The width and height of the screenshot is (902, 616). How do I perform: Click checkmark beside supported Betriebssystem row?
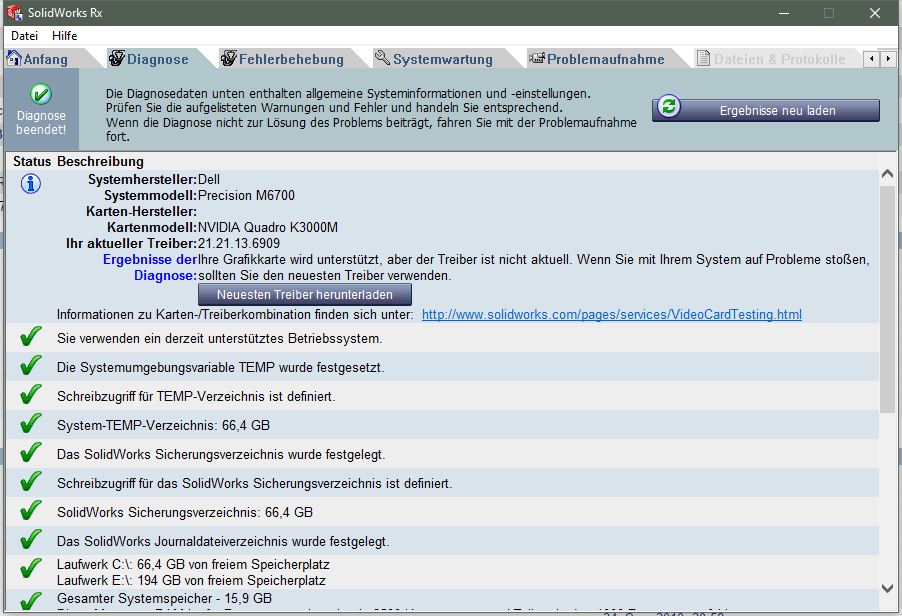point(30,336)
